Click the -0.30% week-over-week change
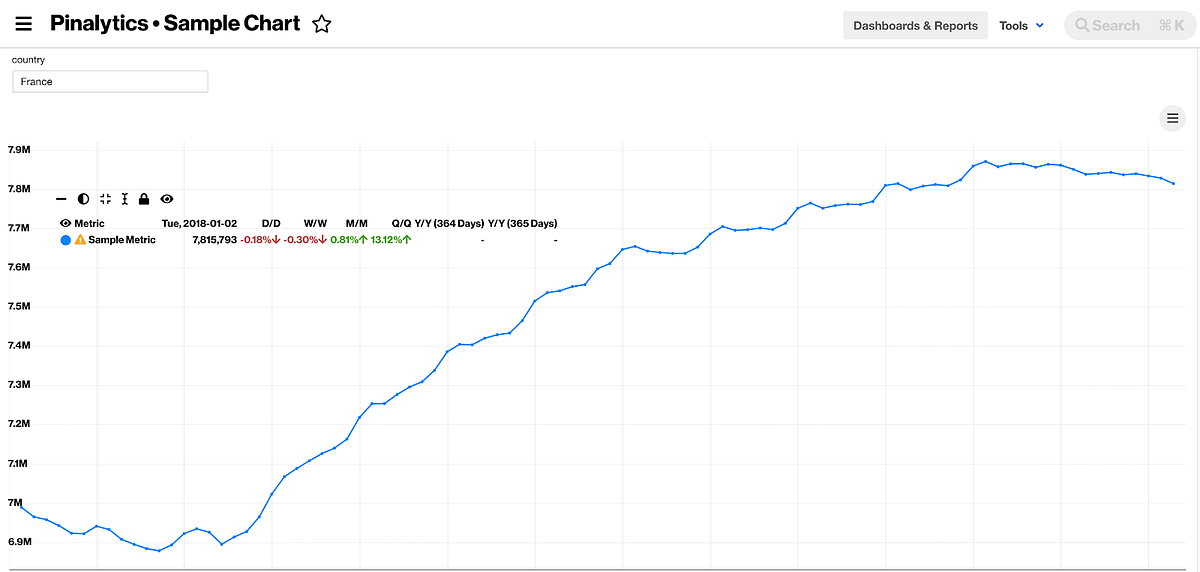Image resolution: width=1200 pixels, height=572 pixels. 306,240
